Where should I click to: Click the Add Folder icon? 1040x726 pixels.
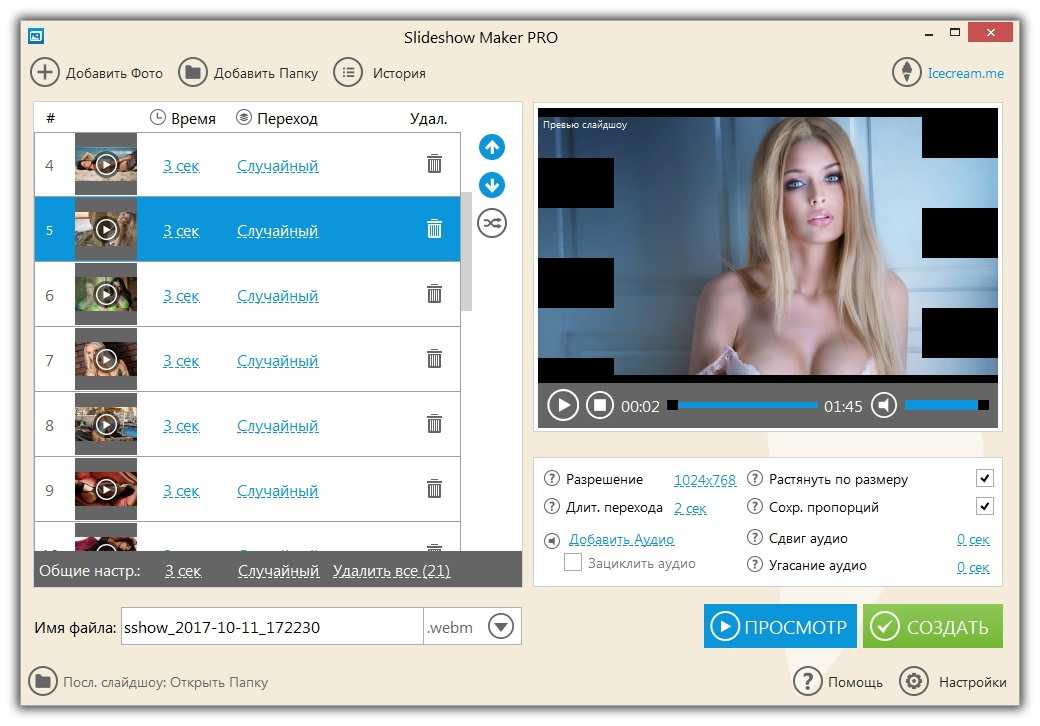[x=192, y=72]
